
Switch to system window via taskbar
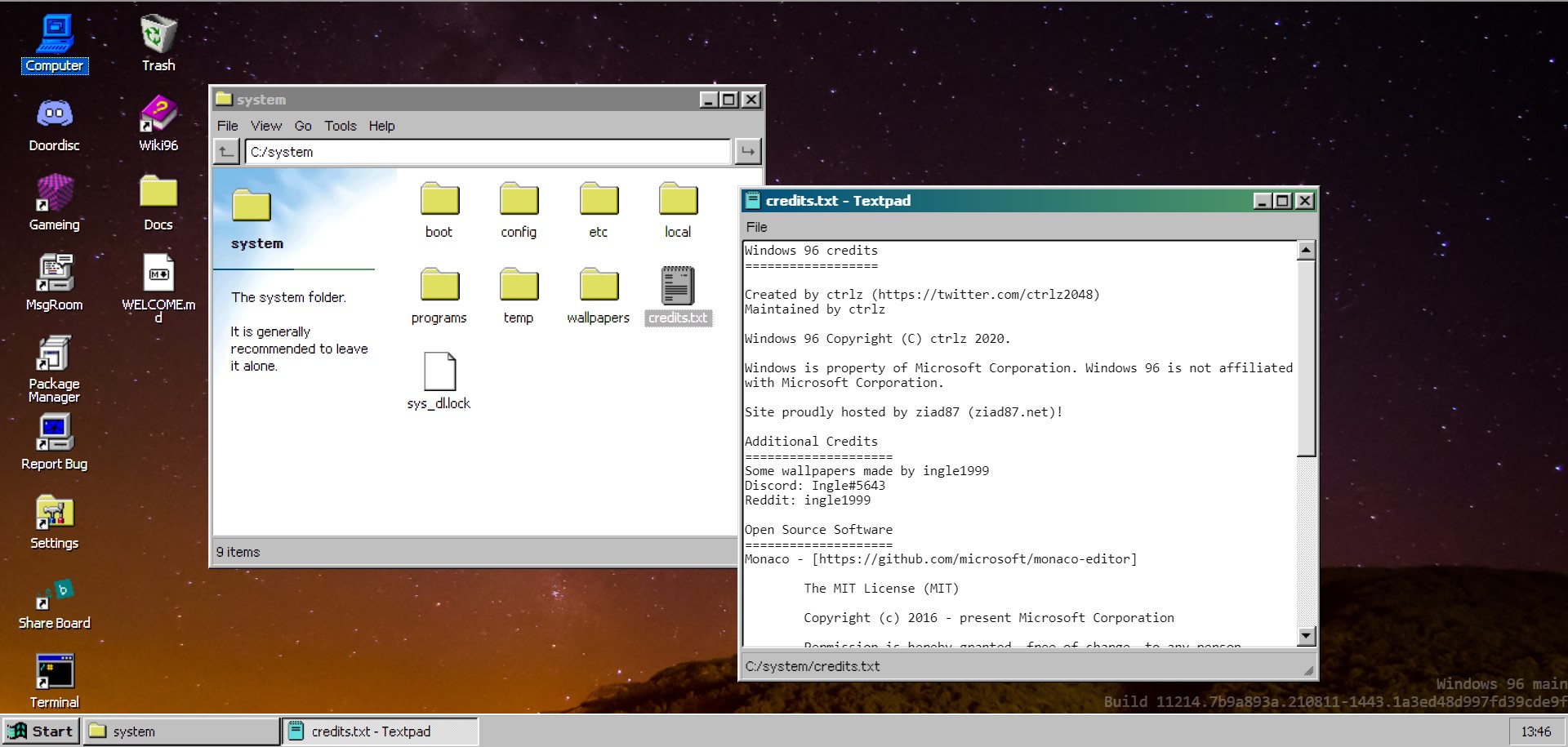(182, 731)
